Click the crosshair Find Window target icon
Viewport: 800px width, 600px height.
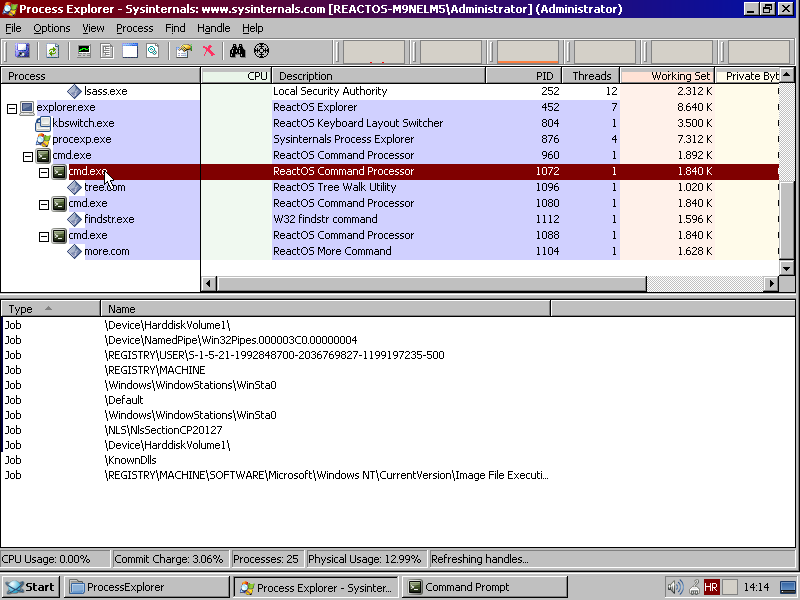(261, 51)
